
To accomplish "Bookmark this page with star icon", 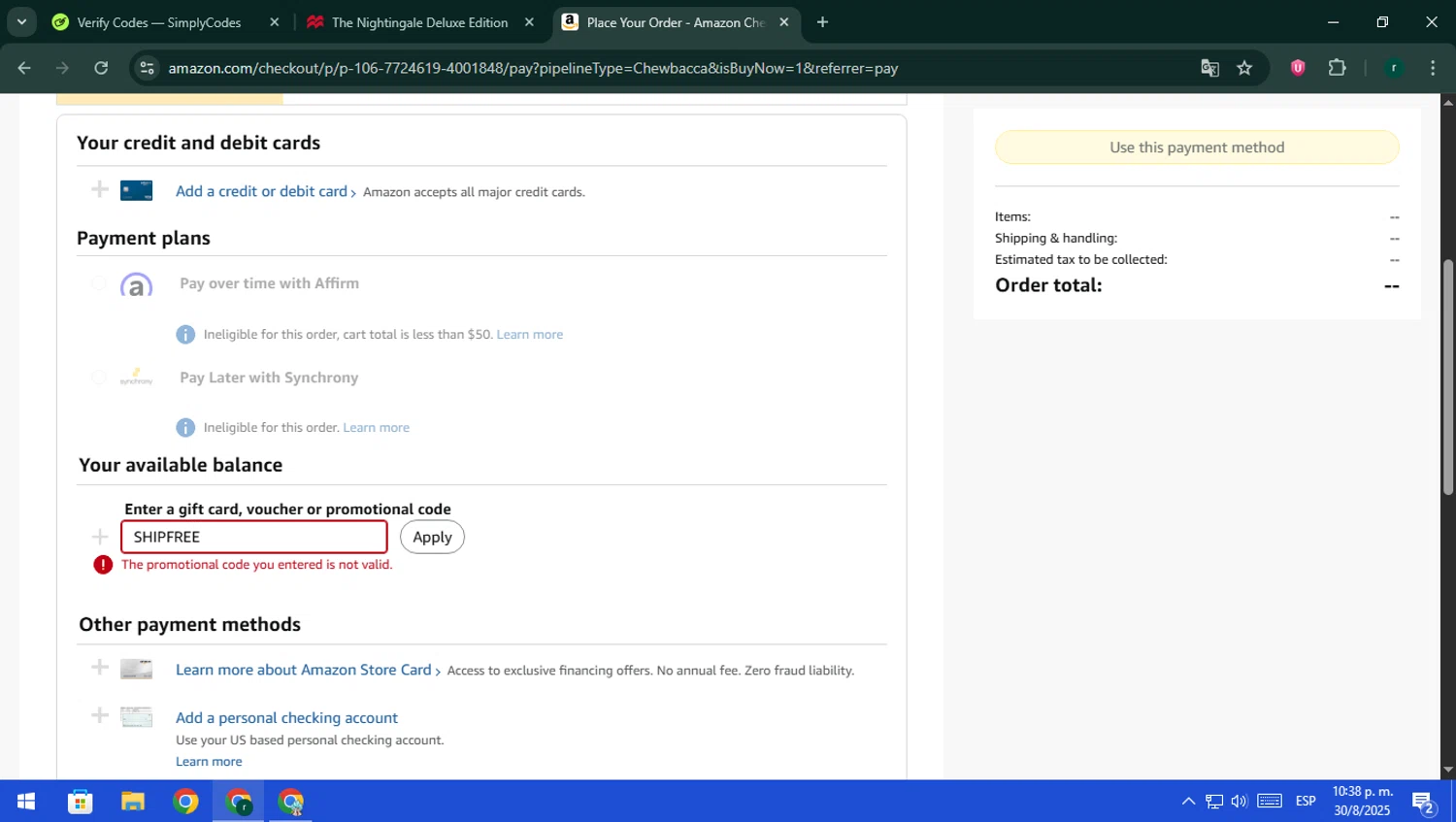I will click(x=1244, y=68).
